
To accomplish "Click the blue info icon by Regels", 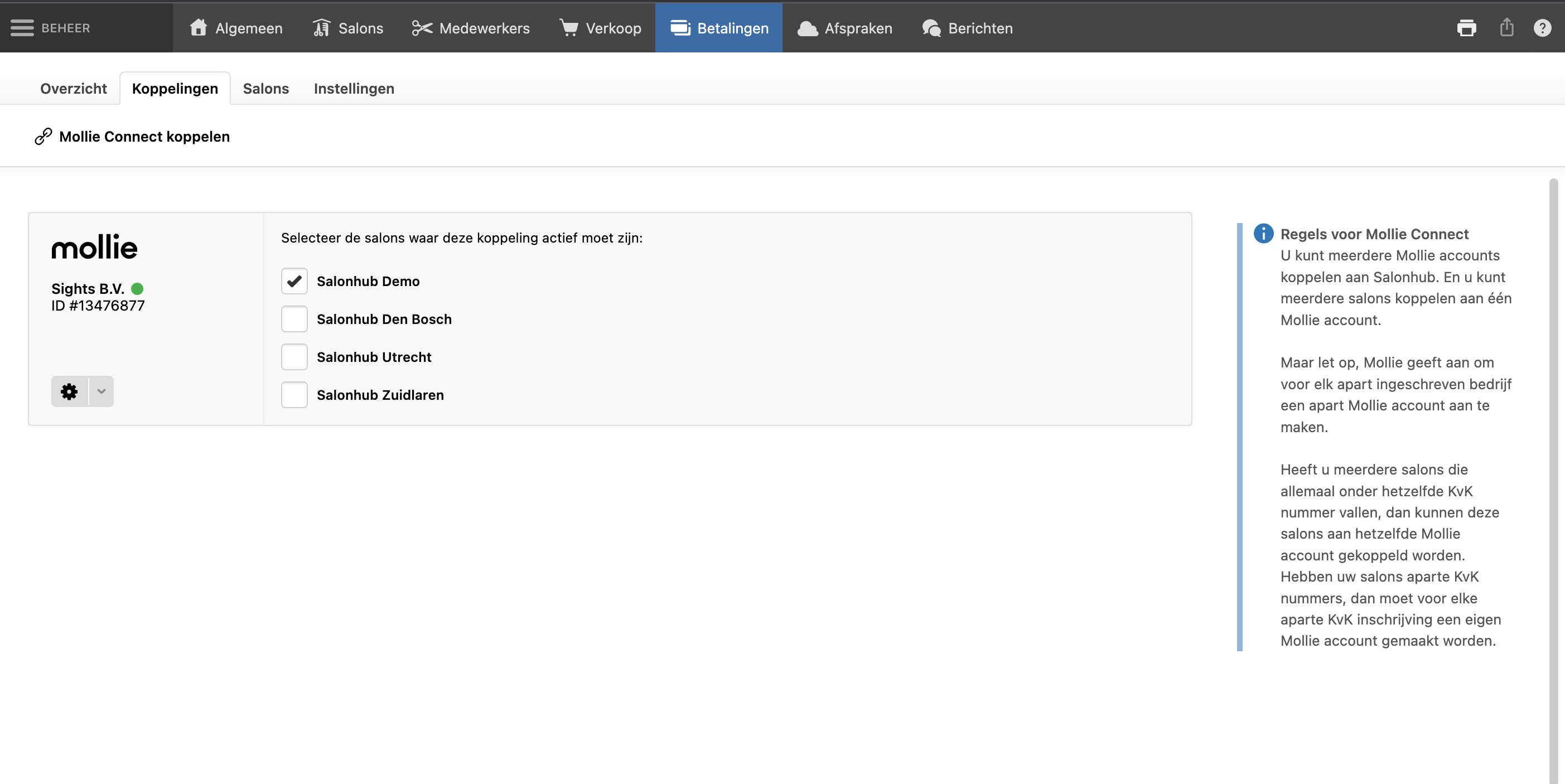I will coord(1263,233).
